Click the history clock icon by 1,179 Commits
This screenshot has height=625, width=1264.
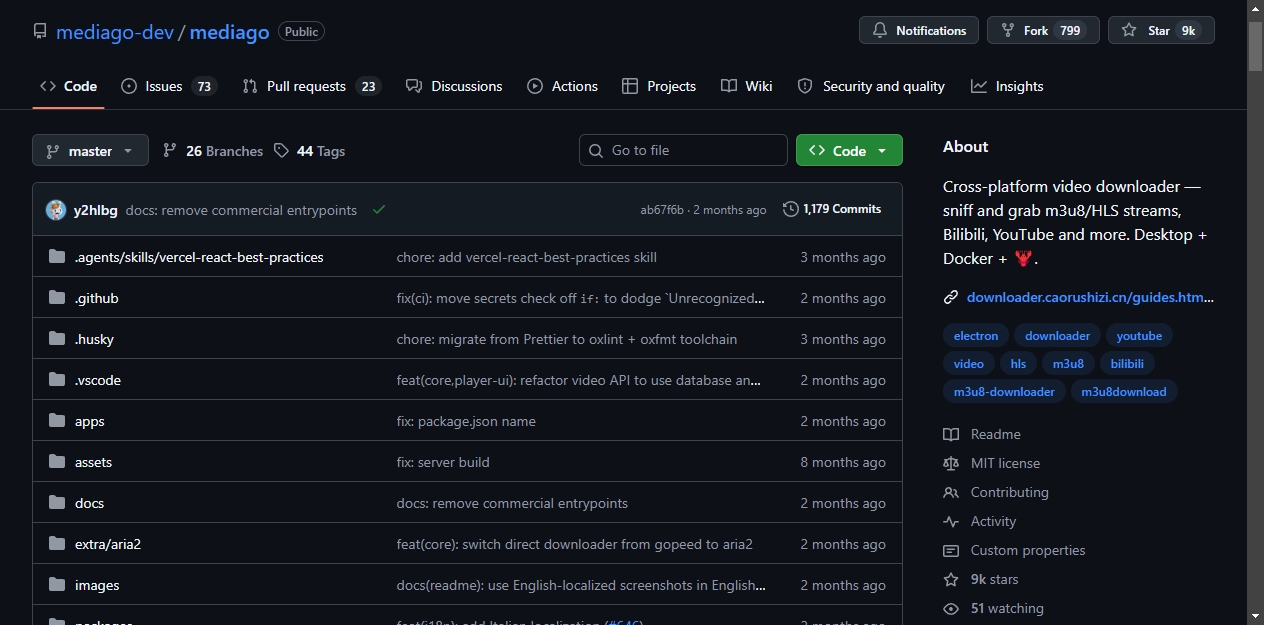791,209
